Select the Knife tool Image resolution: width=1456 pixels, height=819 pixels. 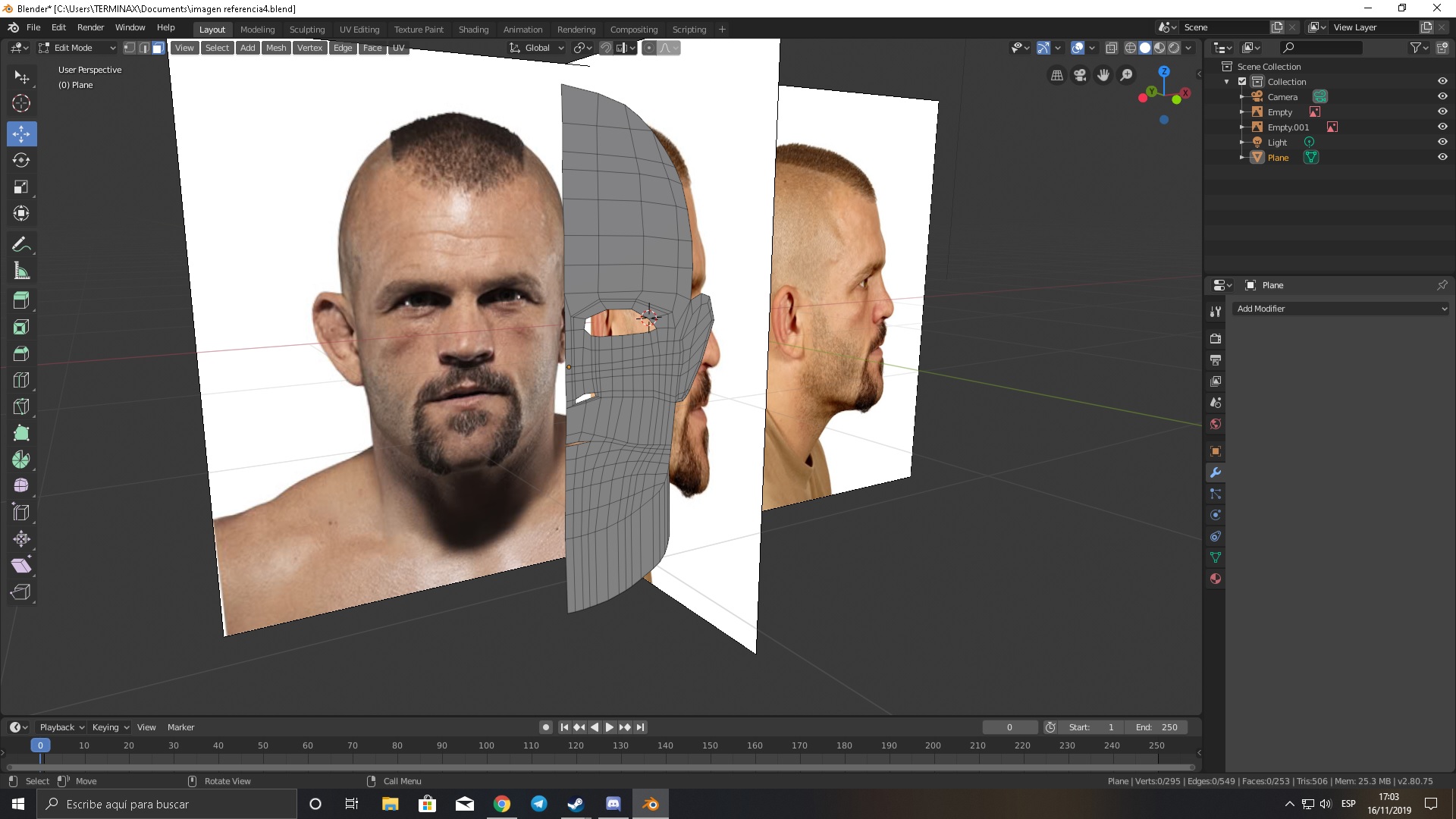[x=21, y=406]
